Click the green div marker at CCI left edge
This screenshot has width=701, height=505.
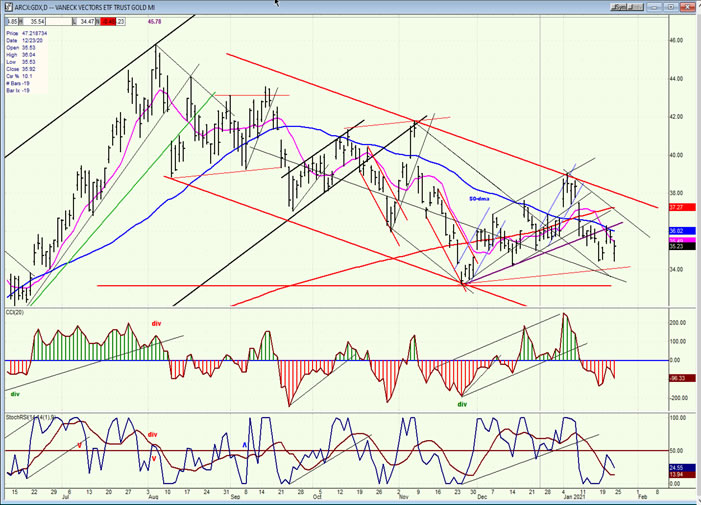[14, 394]
